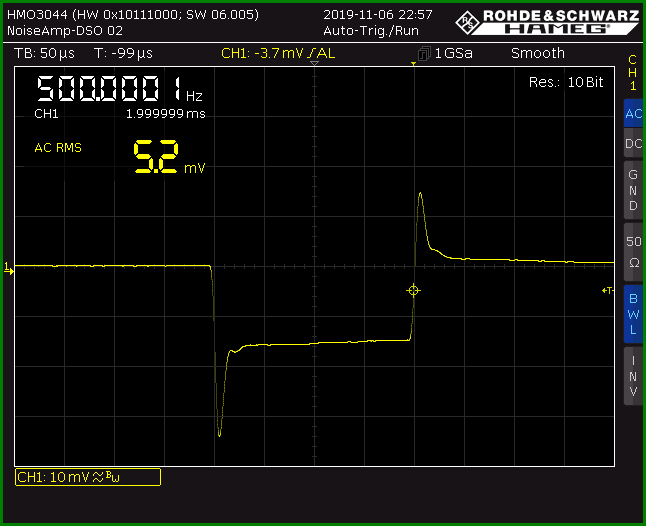Click the Rohde & Schwarz Hameg logo

pyautogui.click(x=547, y=22)
